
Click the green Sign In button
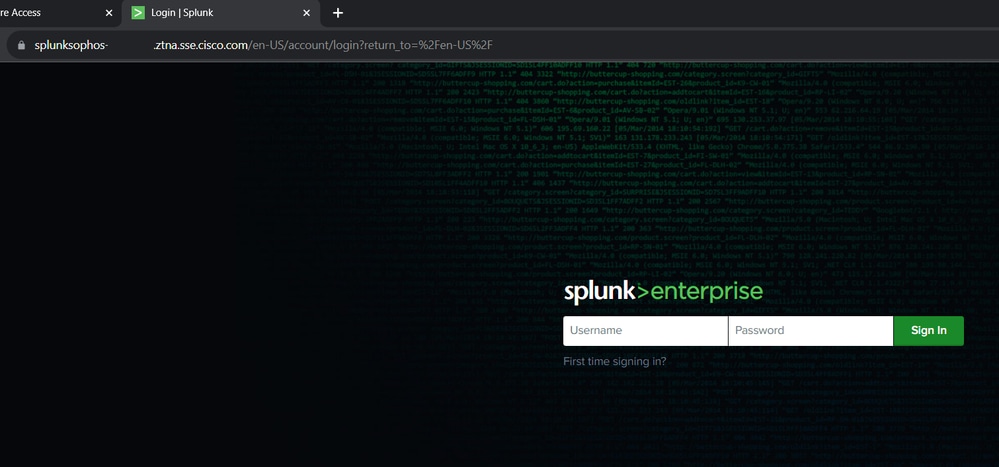(928, 331)
